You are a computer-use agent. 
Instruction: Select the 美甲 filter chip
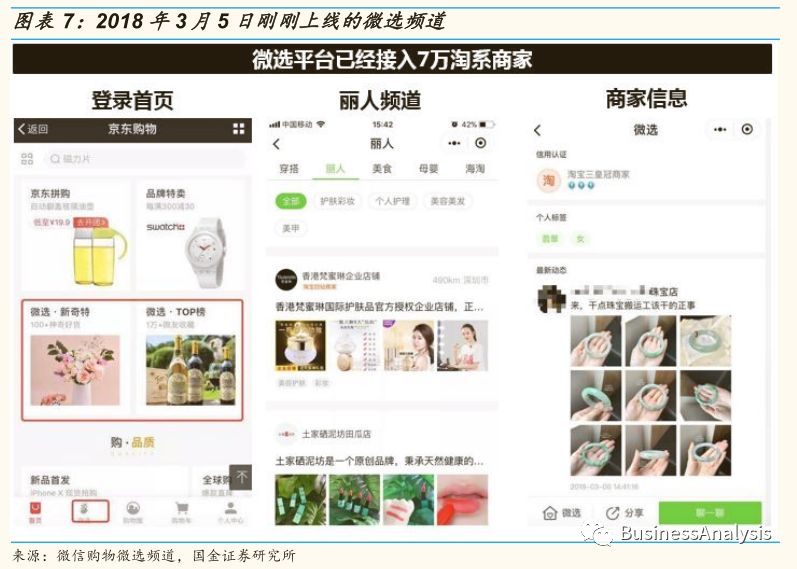(291, 229)
